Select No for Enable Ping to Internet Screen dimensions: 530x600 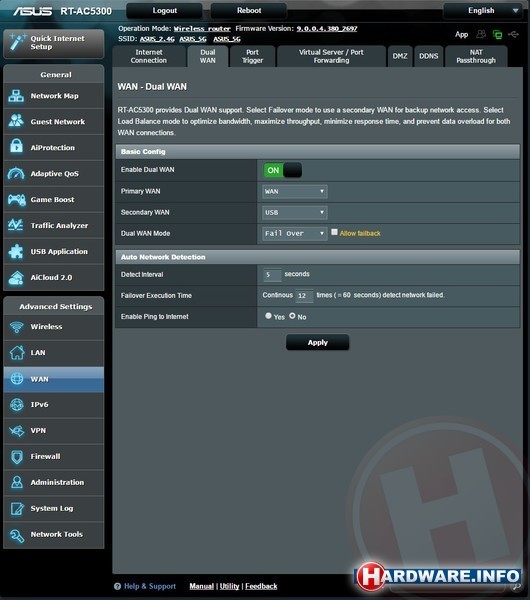coord(292,316)
